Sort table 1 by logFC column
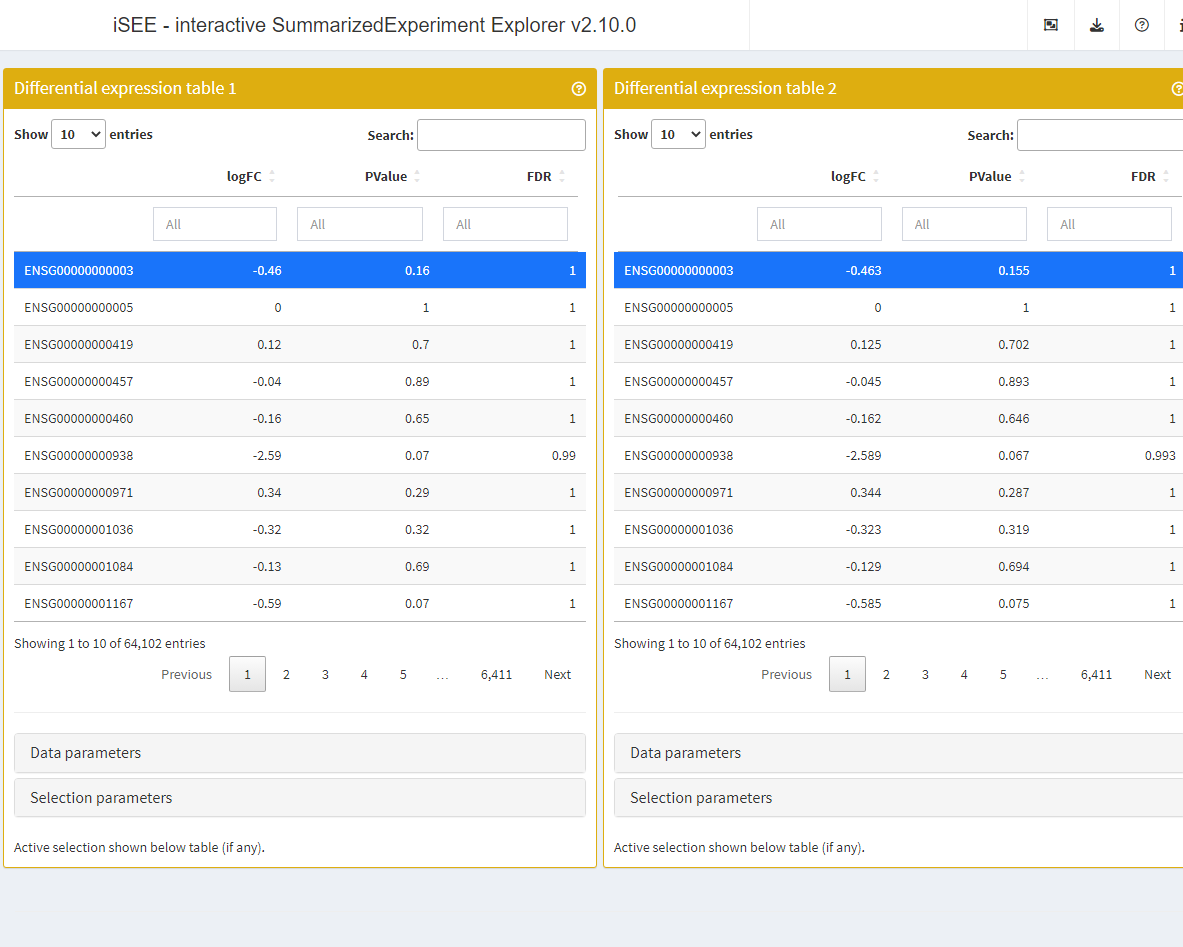 coord(245,176)
